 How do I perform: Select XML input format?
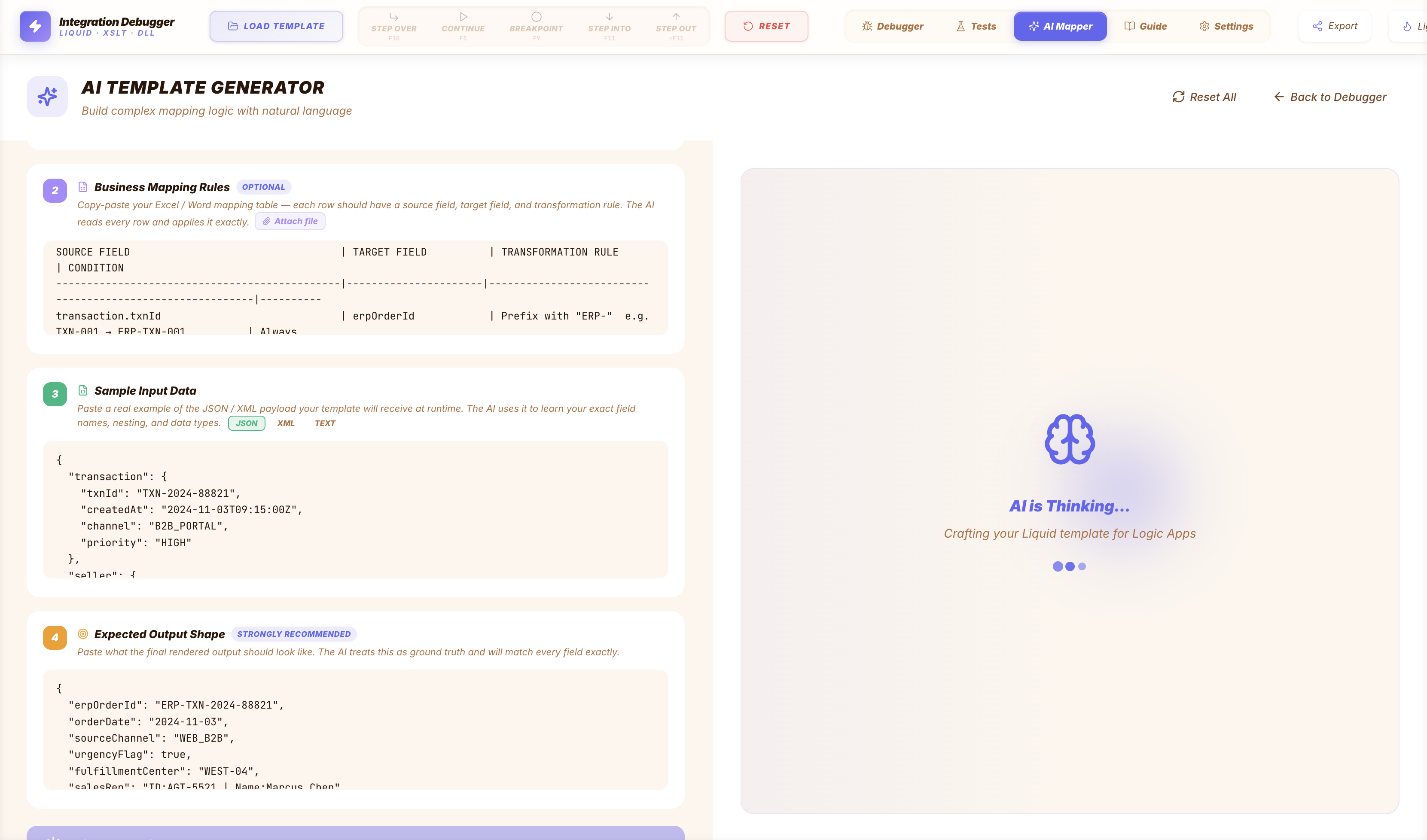286,423
